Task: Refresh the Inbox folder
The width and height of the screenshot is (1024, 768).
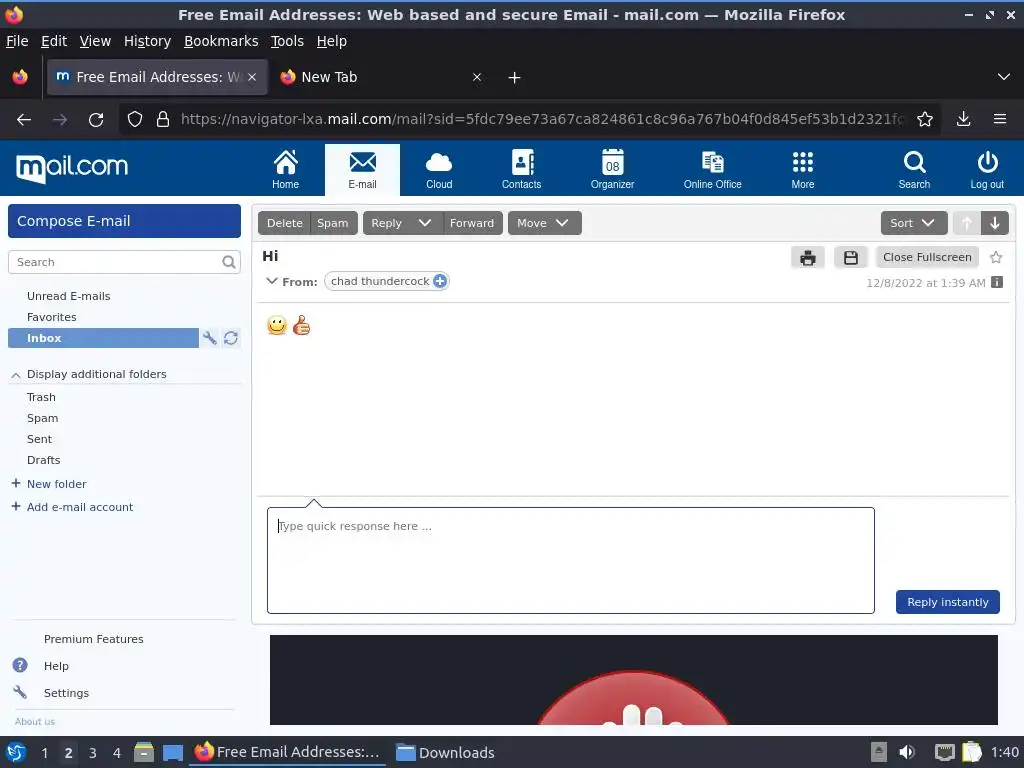Action: tap(231, 338)
